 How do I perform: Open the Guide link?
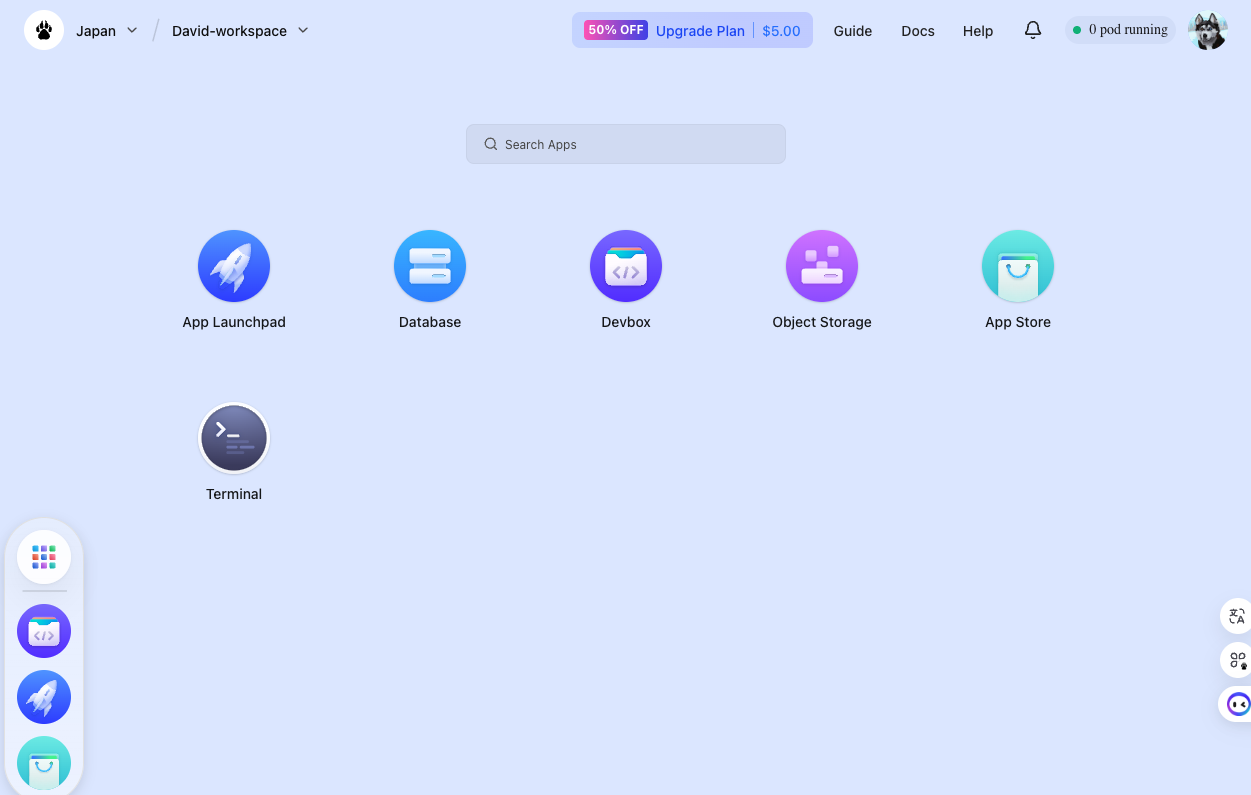click(x=853, y=31)
